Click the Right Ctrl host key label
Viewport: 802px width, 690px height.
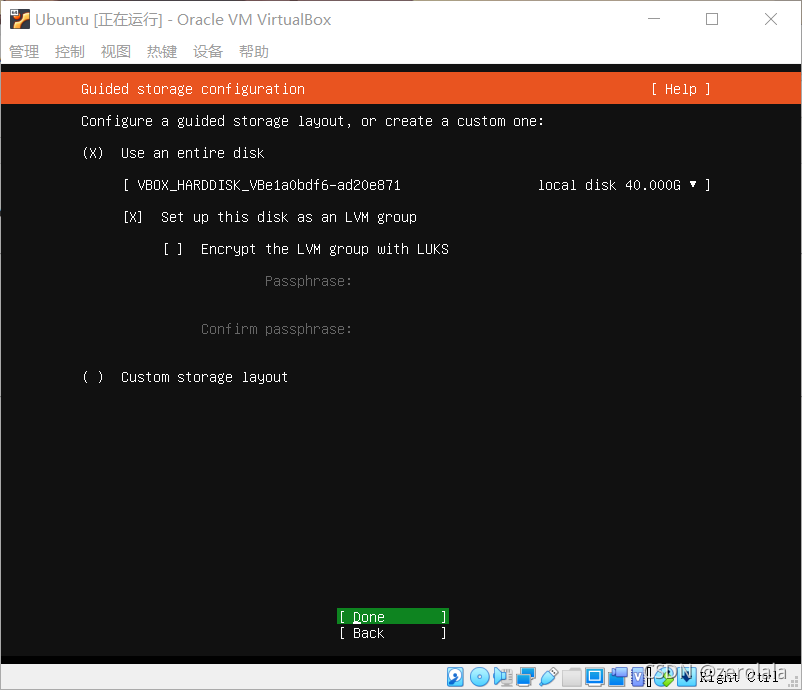pyautogui.click(x=739, y=677)
